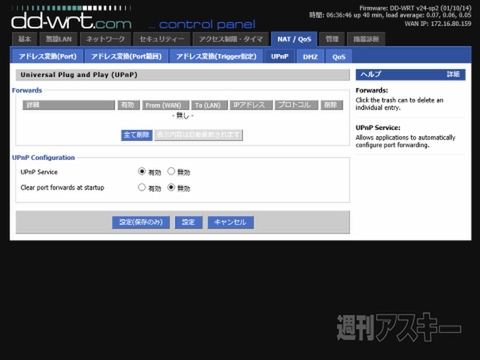Click the 全て削除 button
This screenshot has width=480, height=360.
coord(137,135)
